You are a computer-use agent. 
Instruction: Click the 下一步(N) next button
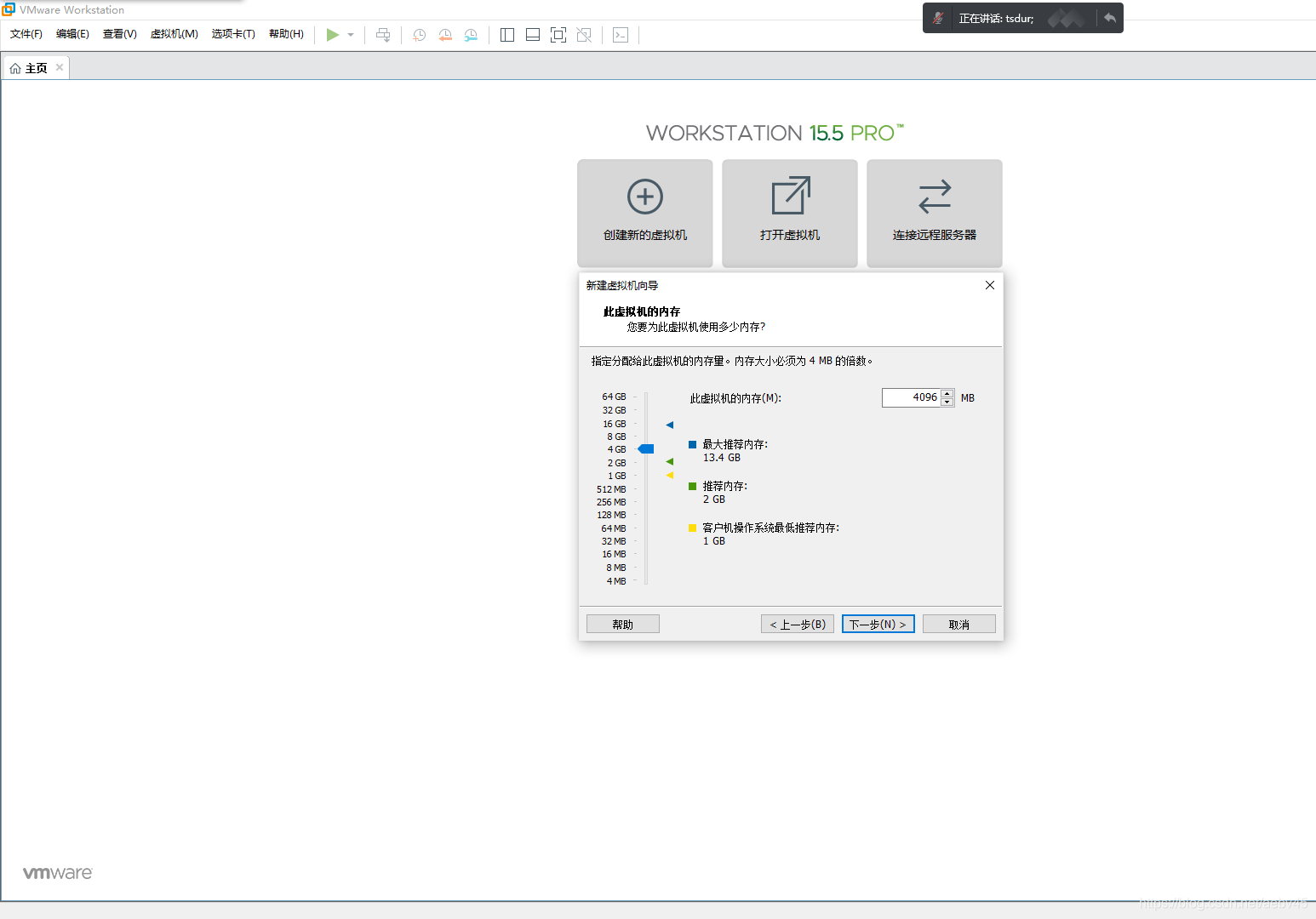(878, 624)
